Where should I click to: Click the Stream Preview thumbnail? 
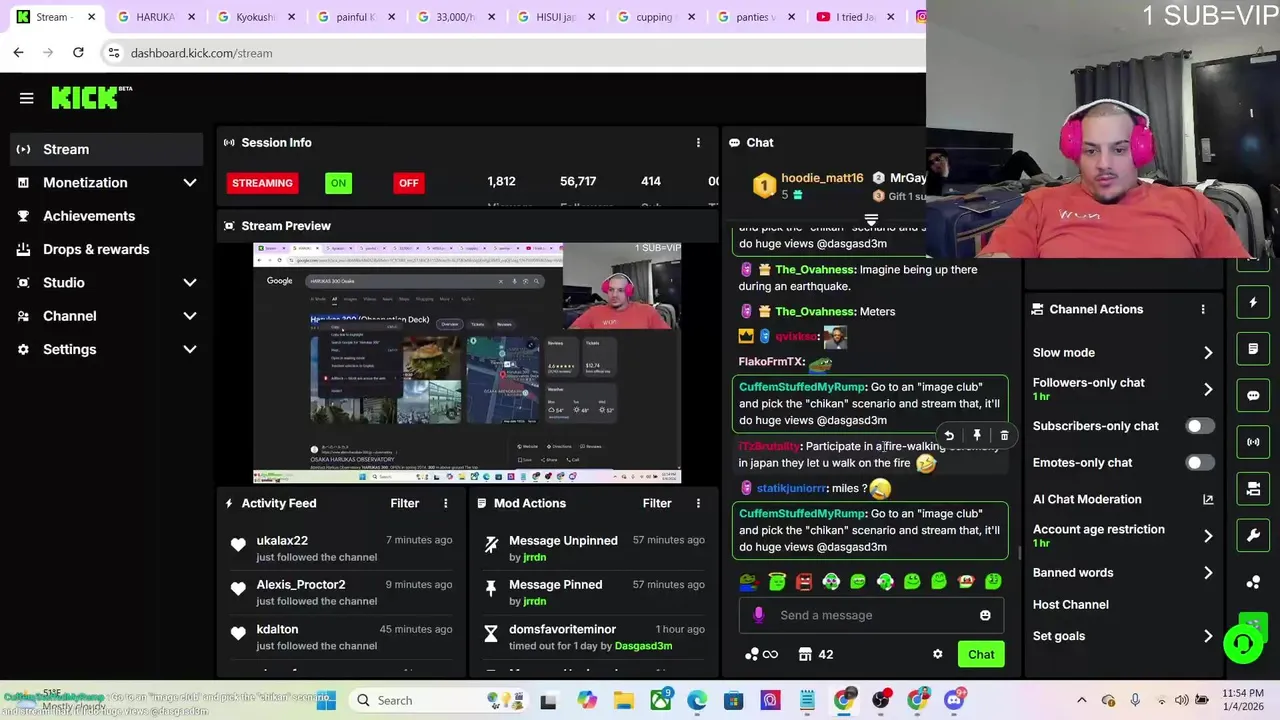pos(467,362)
